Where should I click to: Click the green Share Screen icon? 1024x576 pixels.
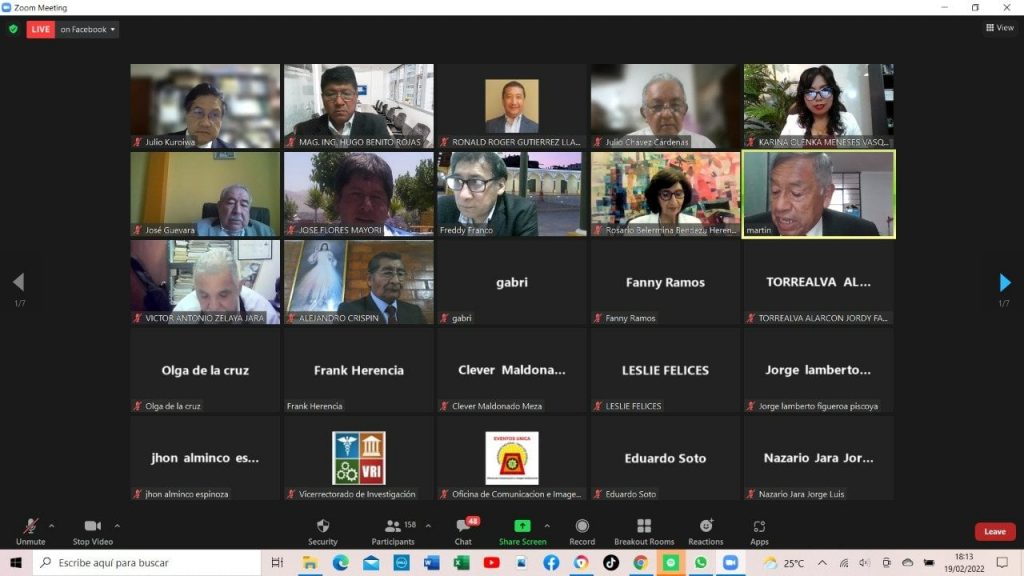pyautogui.click(x=522, y=527)
